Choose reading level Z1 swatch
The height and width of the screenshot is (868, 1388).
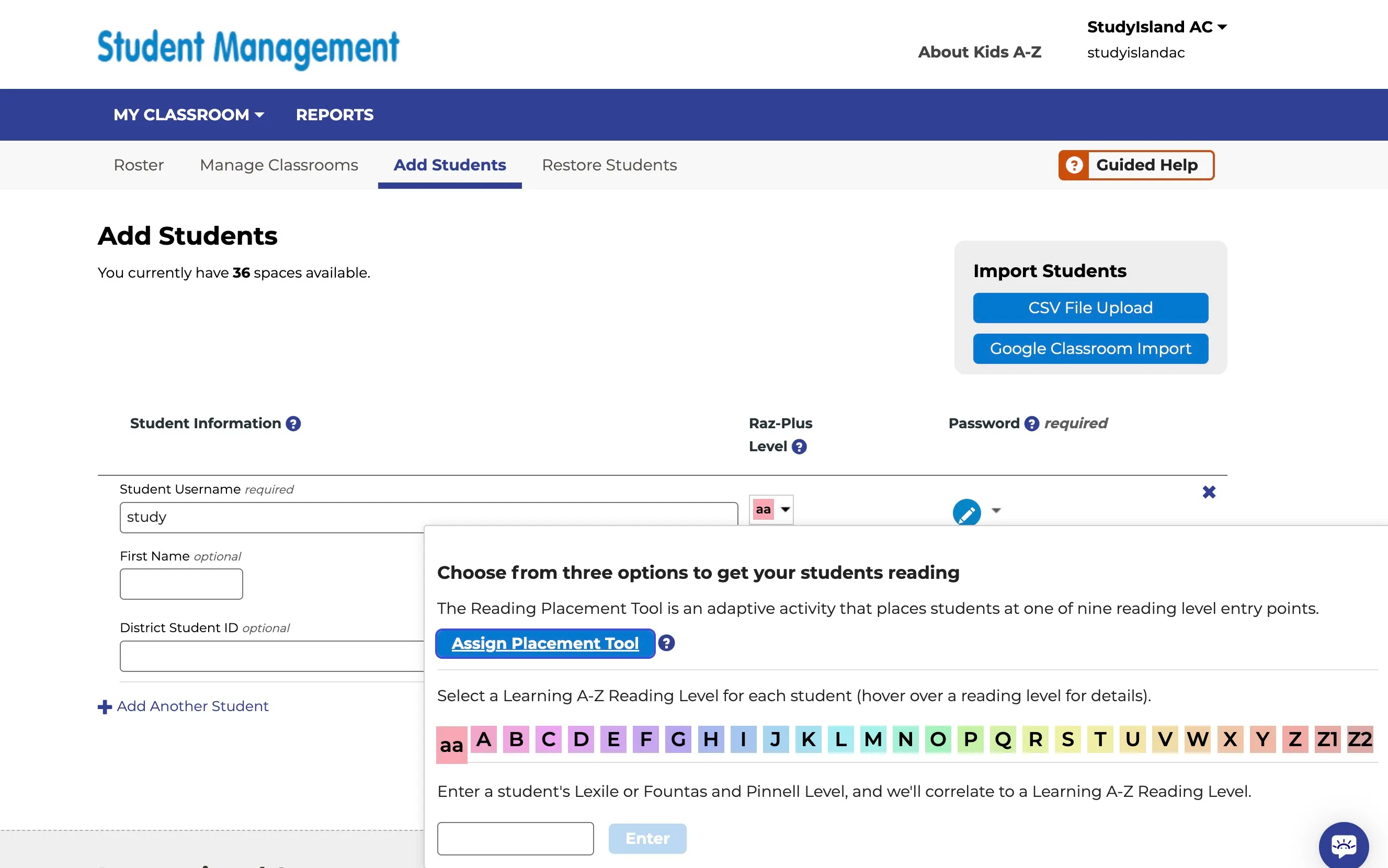pos(1327,739)
